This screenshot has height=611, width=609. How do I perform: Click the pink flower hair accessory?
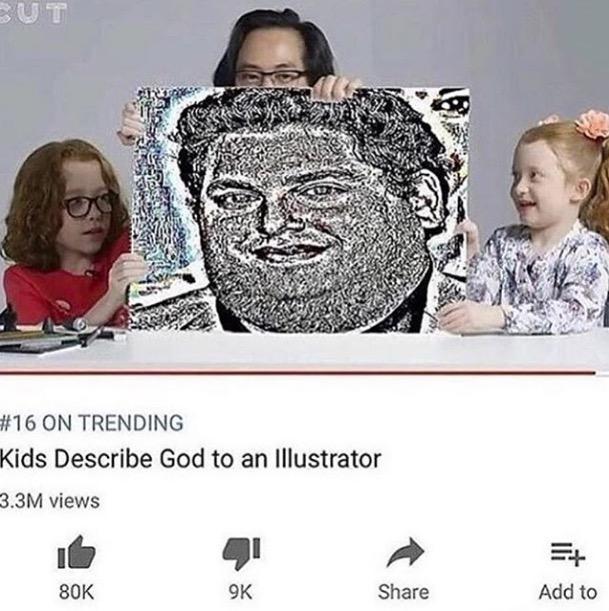[x=593, y=125]
